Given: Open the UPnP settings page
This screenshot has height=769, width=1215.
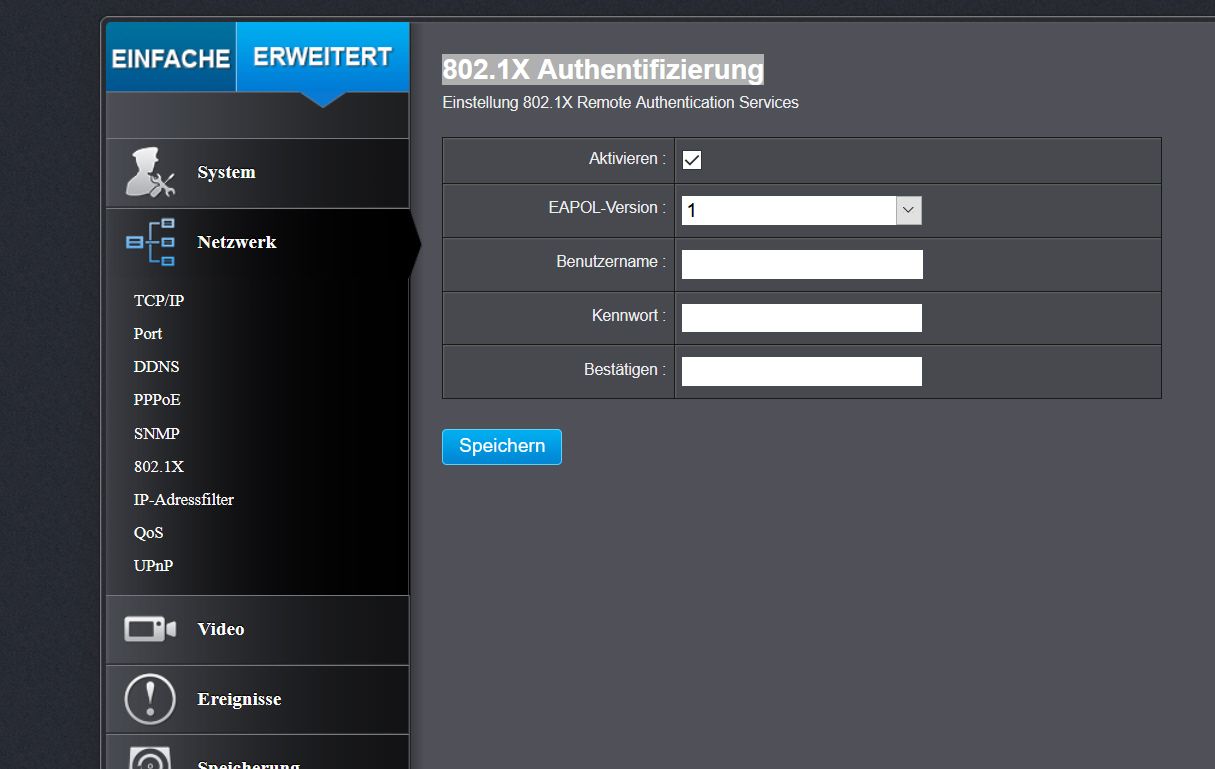Looking at the screenshot, I should click(154, 566).
